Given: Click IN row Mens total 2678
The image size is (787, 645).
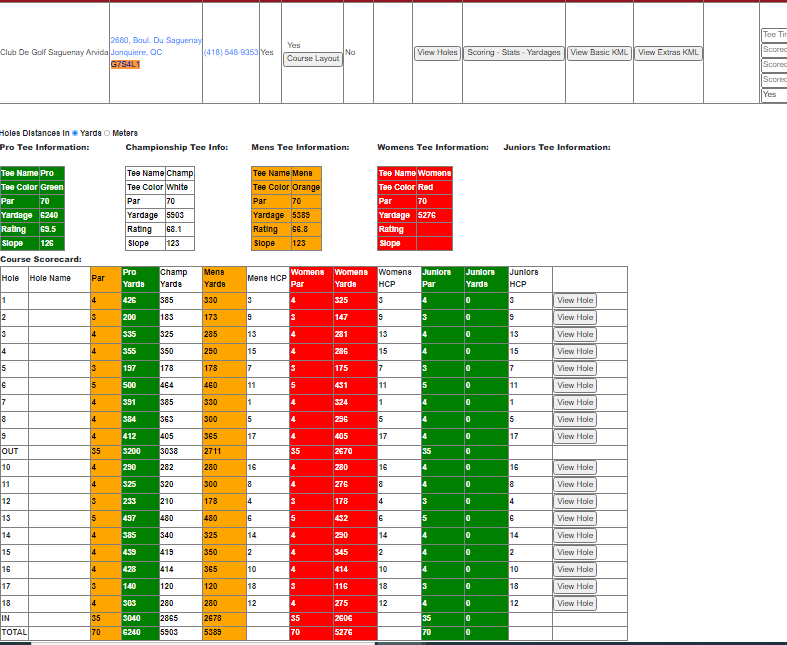Looking at the screenshot, I should point(213,619).
